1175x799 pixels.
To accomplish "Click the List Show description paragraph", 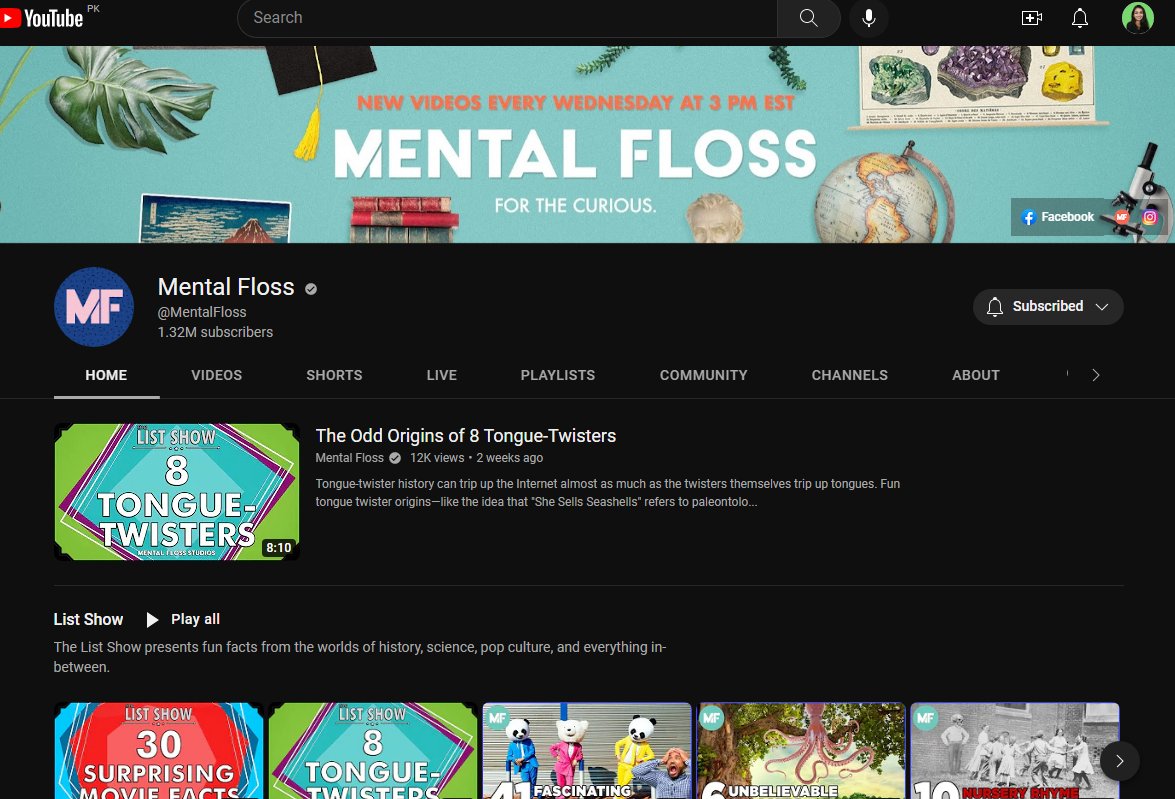I will click(360, 657).
